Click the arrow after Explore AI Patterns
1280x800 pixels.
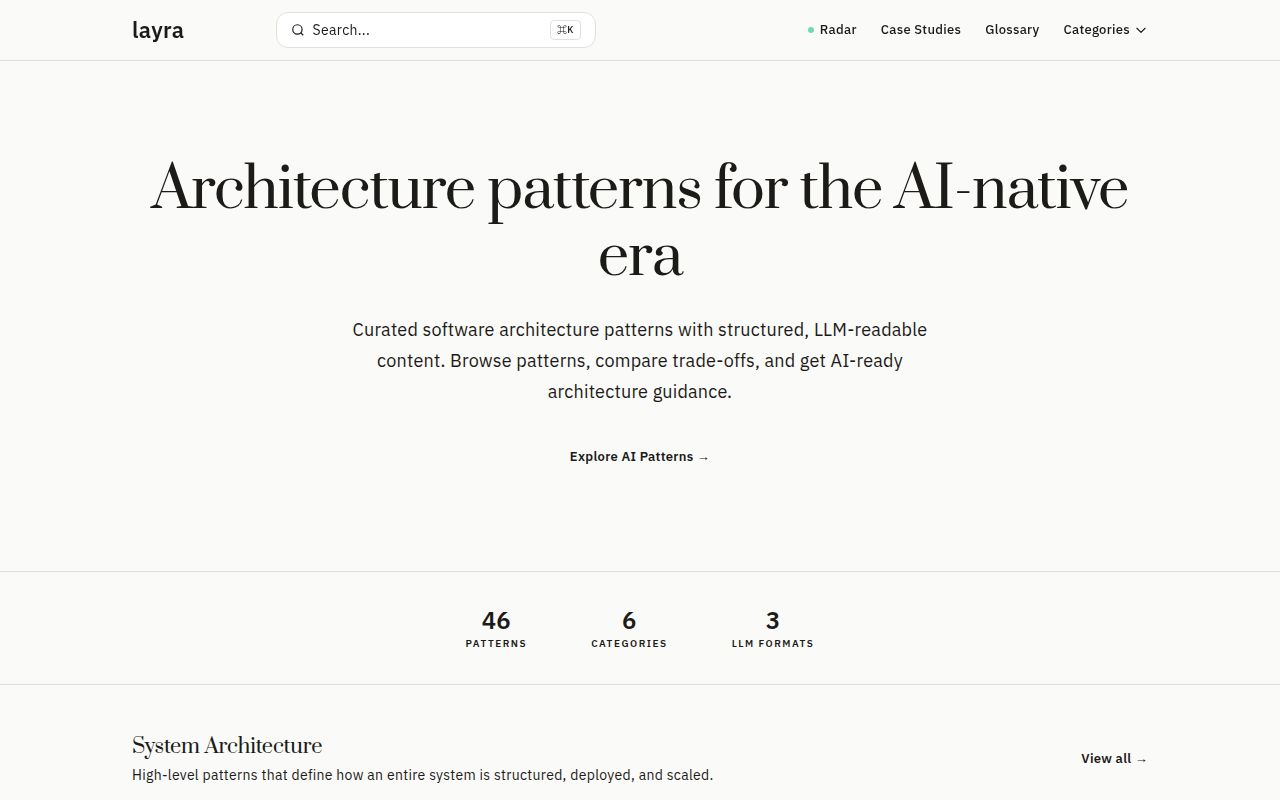[x=704, y=457]
